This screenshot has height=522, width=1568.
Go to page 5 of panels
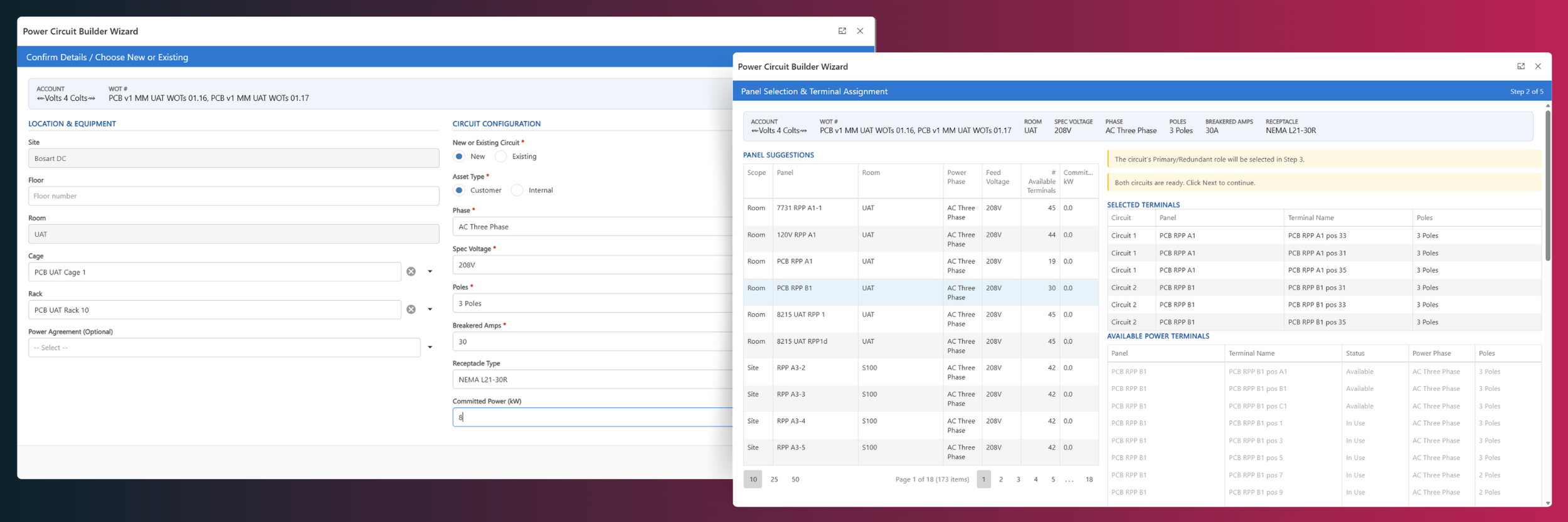tap(1053, 479)
